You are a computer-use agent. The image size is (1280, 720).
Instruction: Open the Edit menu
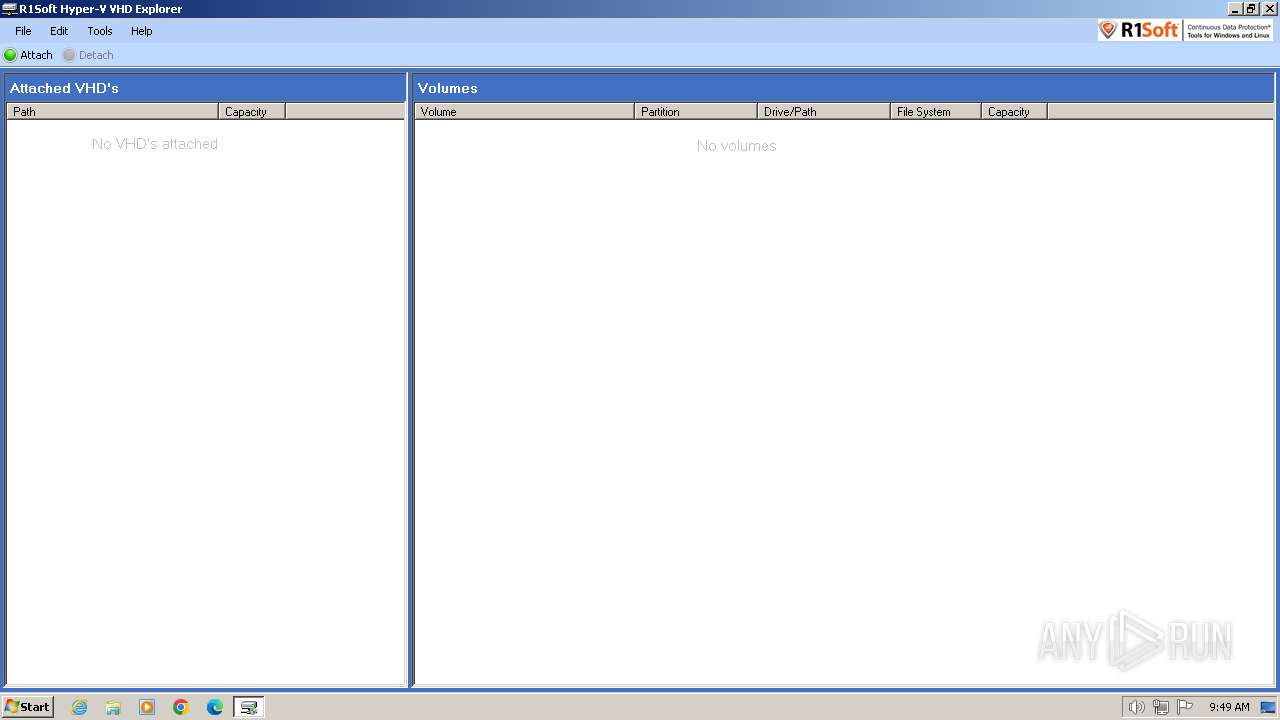[59, 31]
